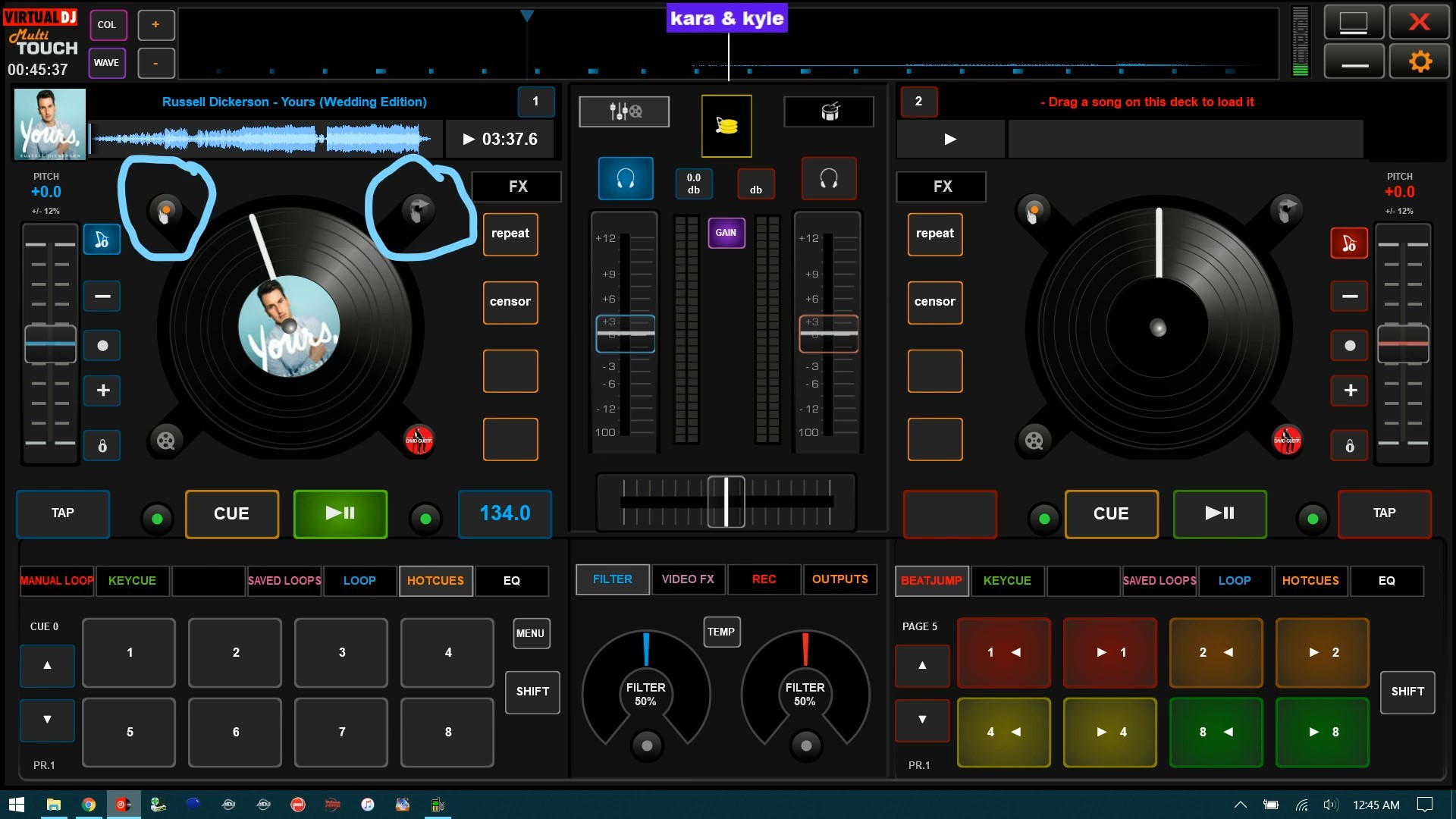Reset deck 2 pitch with dot button
The image size is (1456, 819).
pos(1349,345)
